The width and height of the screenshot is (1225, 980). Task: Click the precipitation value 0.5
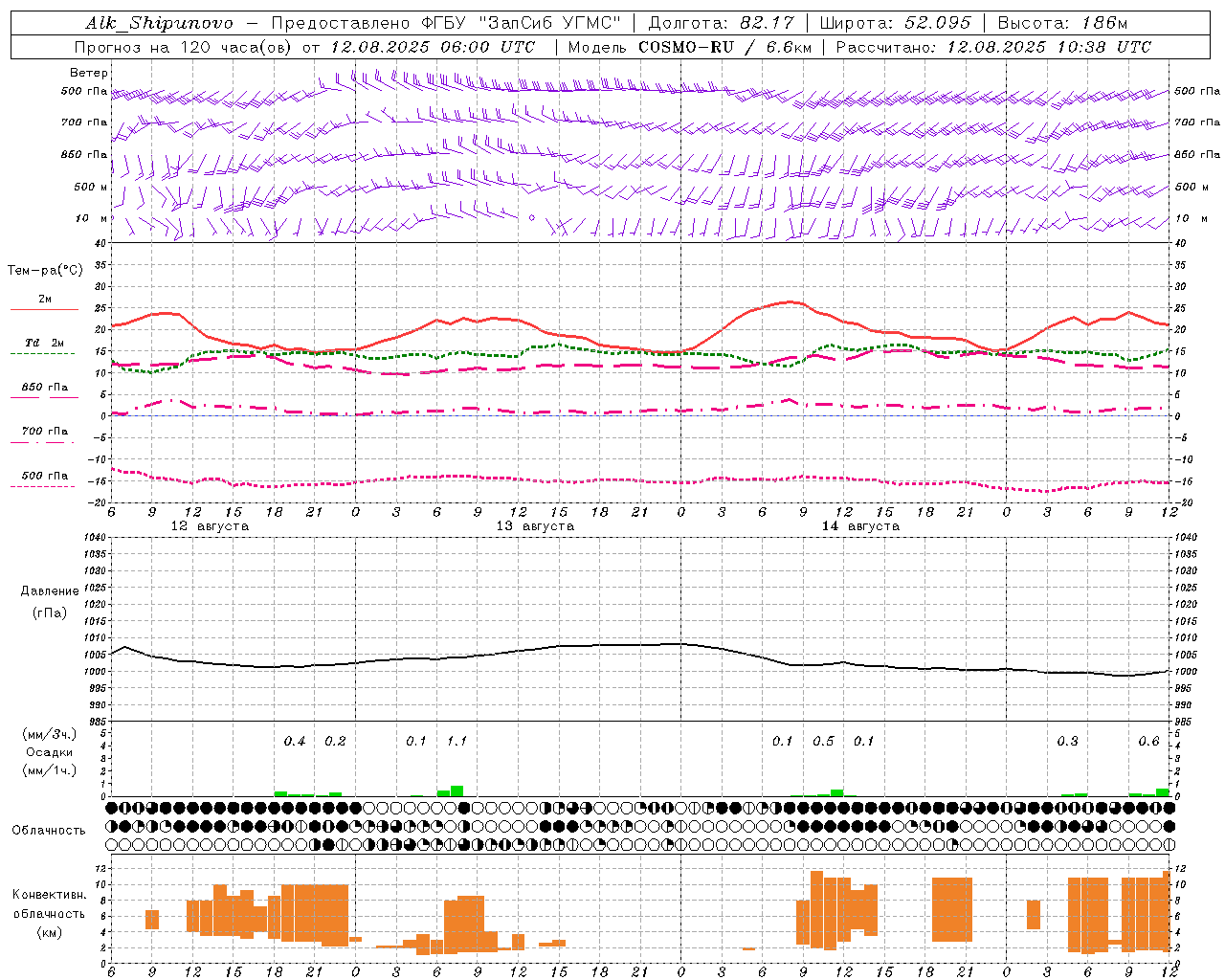pyautogui.click(x=823, y=741)
